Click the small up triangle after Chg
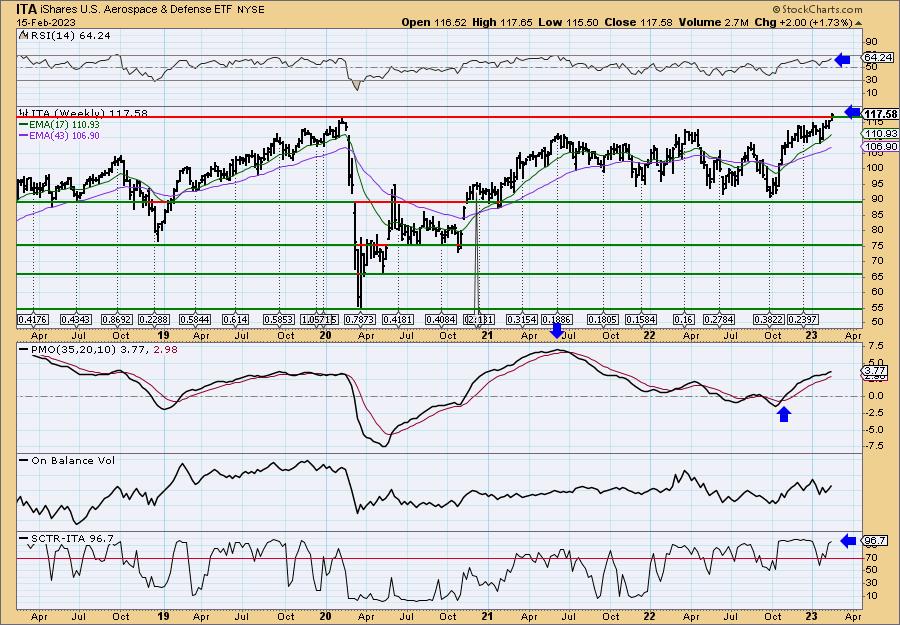The width and height of the screenshot is (900, 625). point(859,23)
